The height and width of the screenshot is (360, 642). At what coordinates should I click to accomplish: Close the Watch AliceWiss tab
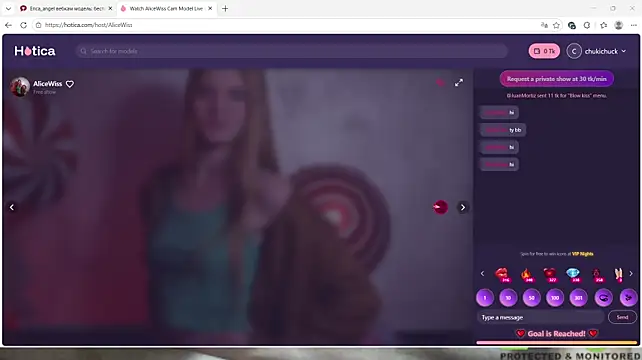click(210, 8)
